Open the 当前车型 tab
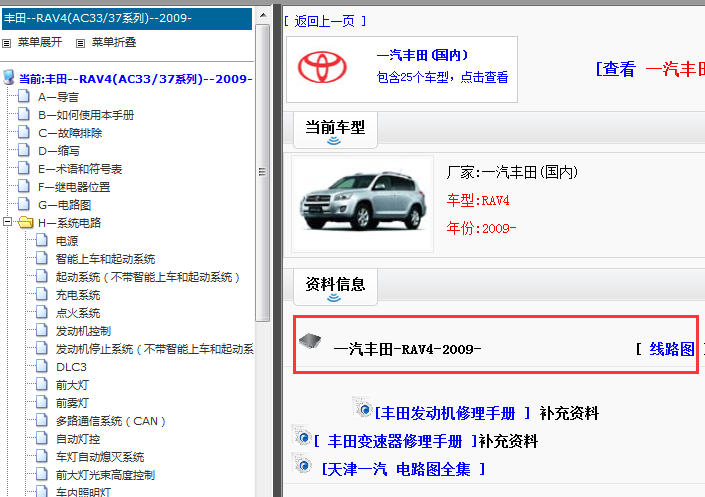The image size is (705, 497). click(x=335, y=130)
